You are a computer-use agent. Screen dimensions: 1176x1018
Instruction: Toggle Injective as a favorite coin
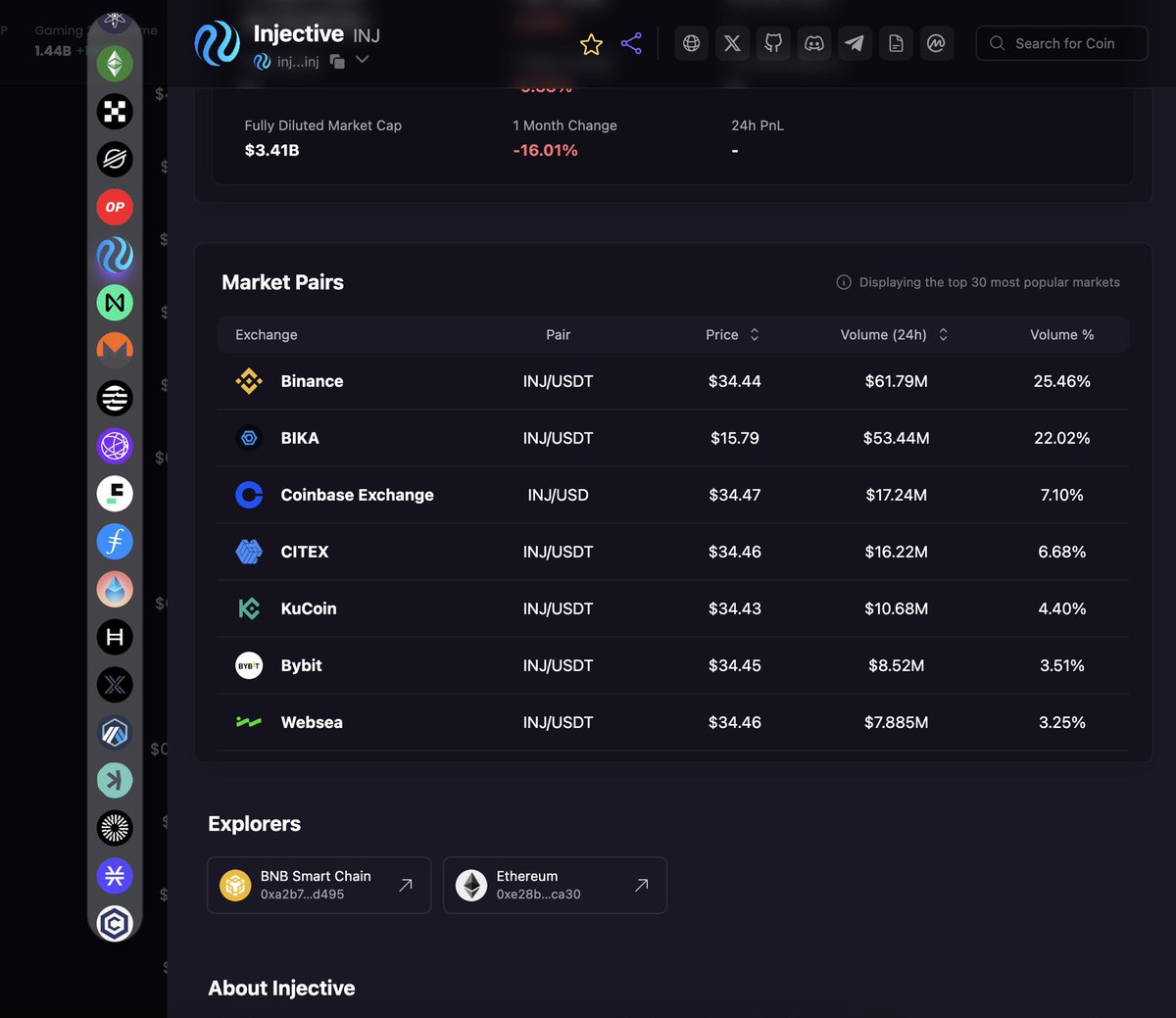(591, 43)
